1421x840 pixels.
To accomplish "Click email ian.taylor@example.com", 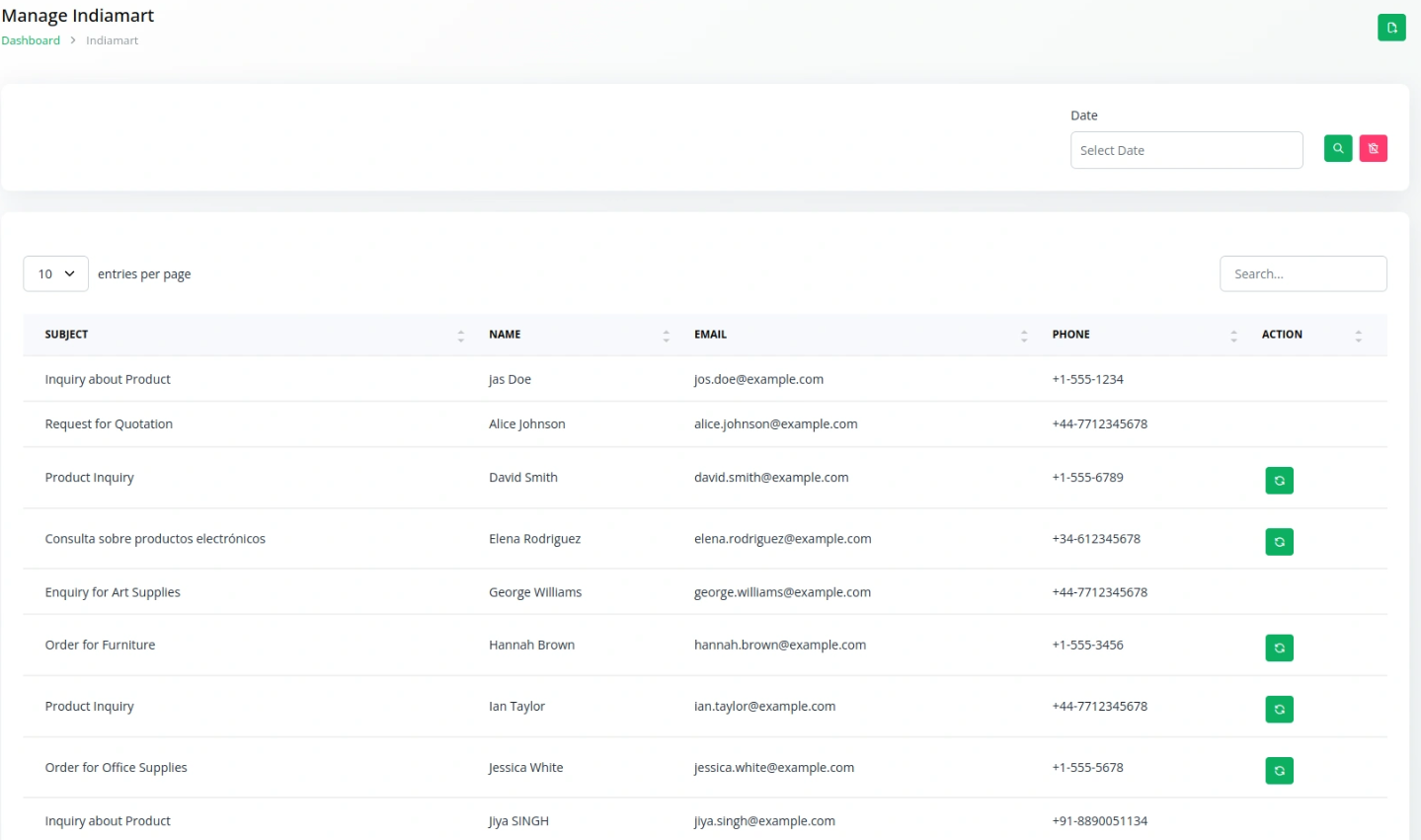I will point(765,706).
